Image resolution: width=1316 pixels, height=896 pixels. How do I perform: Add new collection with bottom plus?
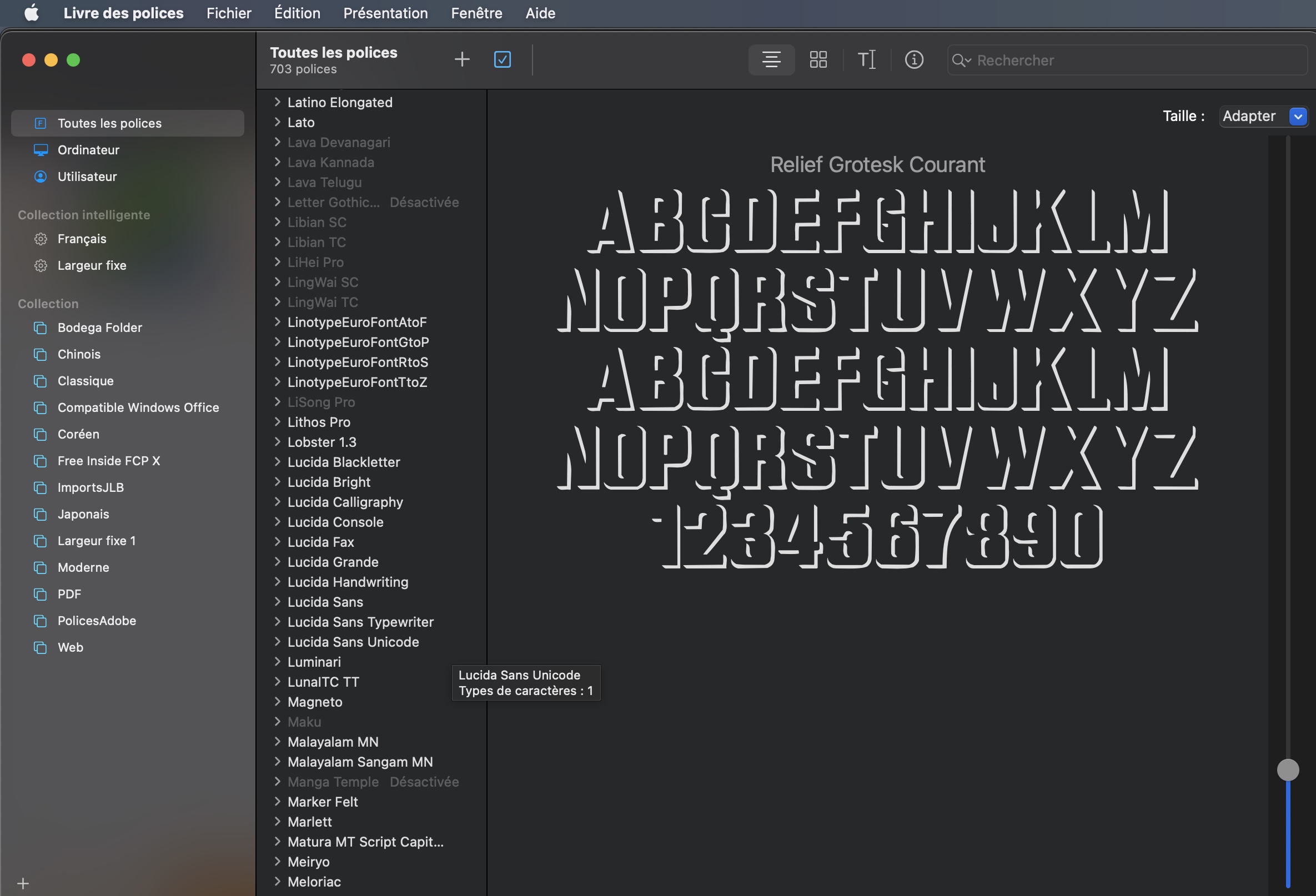tap(23, 883)
